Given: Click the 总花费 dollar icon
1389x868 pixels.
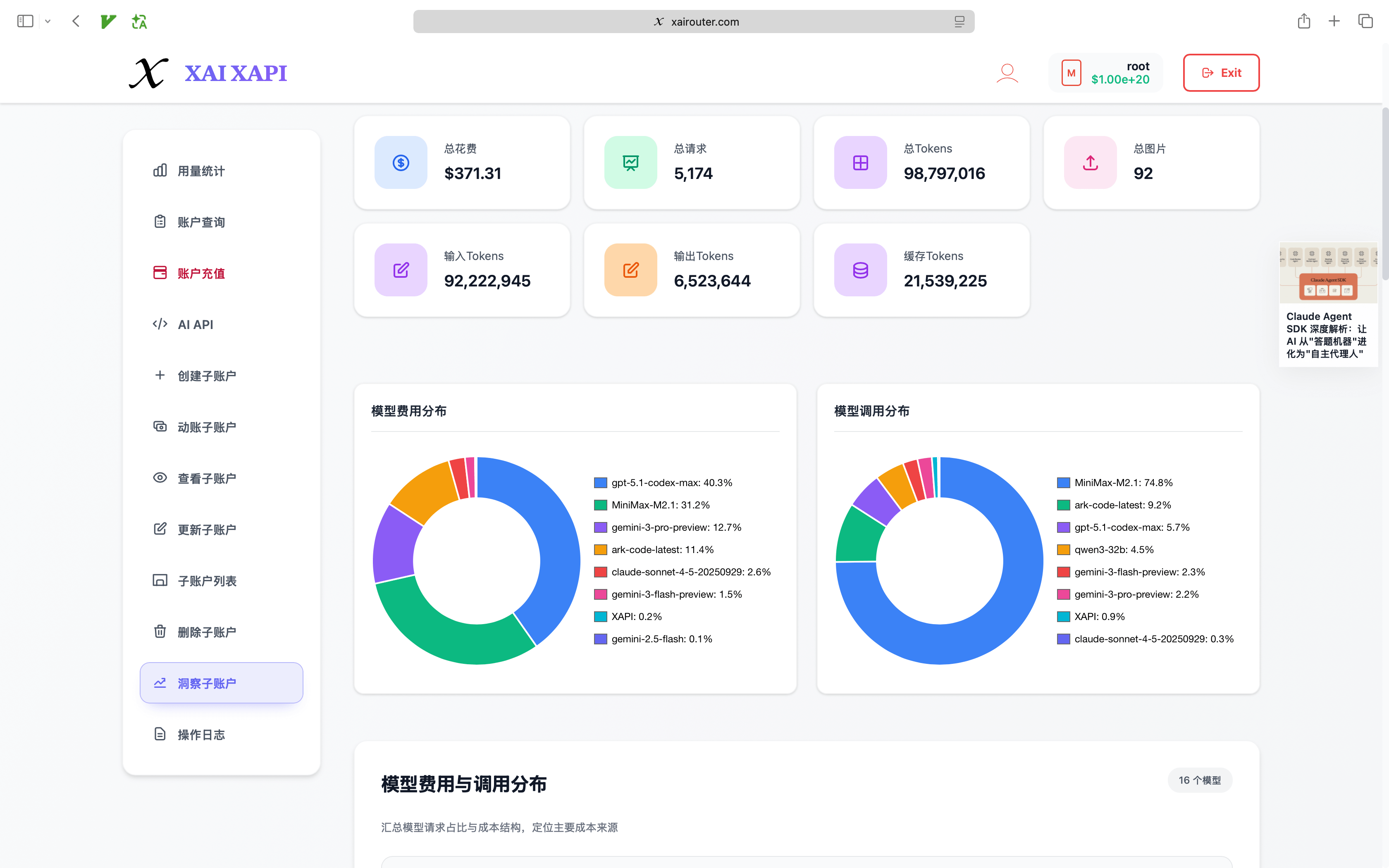Looking at the screenshot, I should click(401, 162).
